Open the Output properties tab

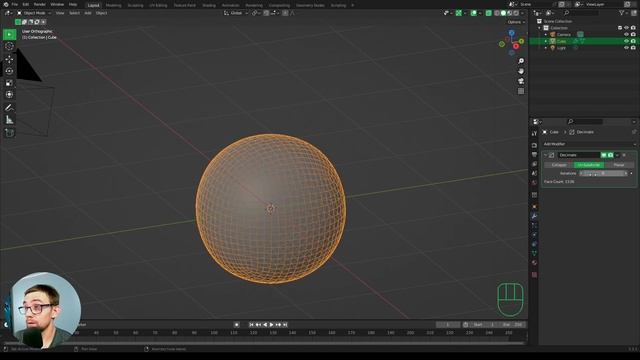point(534,155)
